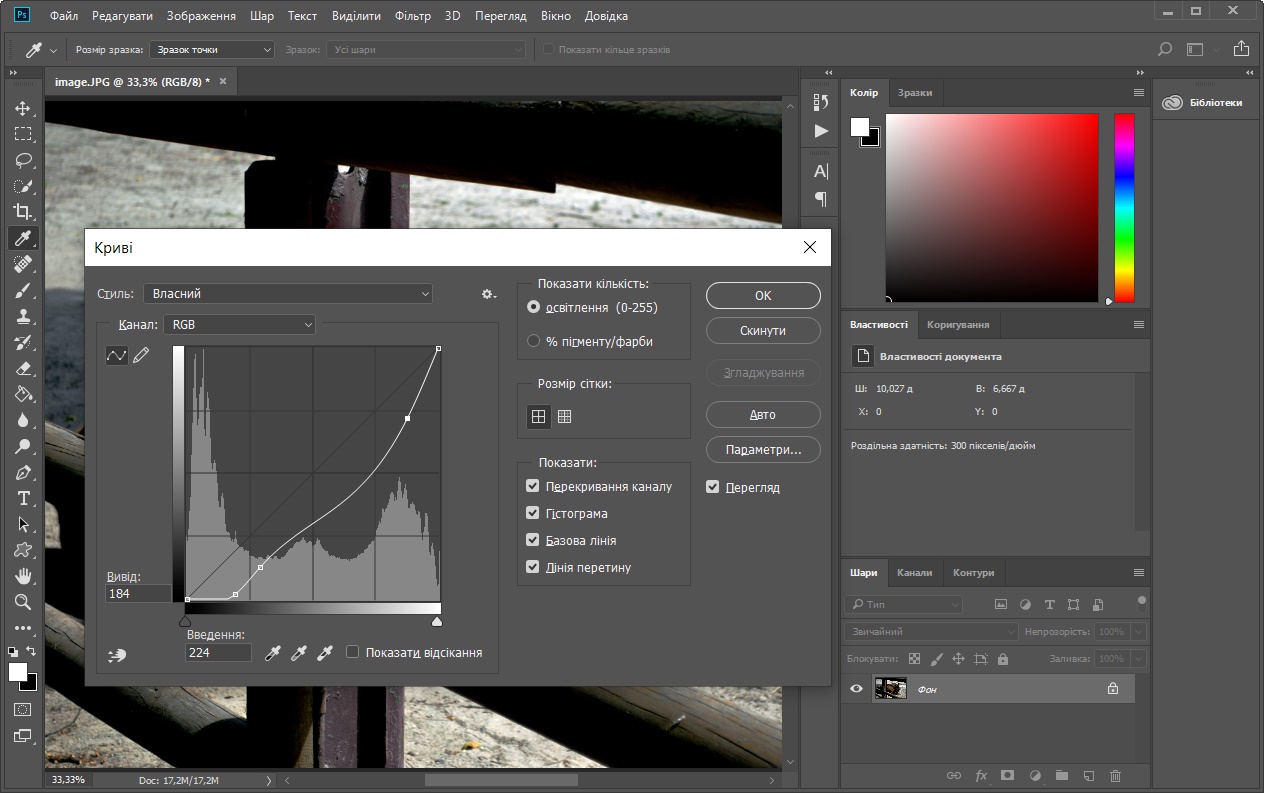Uncheck the Гістограма checkbox
Viewport: 1264px width, 793px height.
click(x=532, y=513)
